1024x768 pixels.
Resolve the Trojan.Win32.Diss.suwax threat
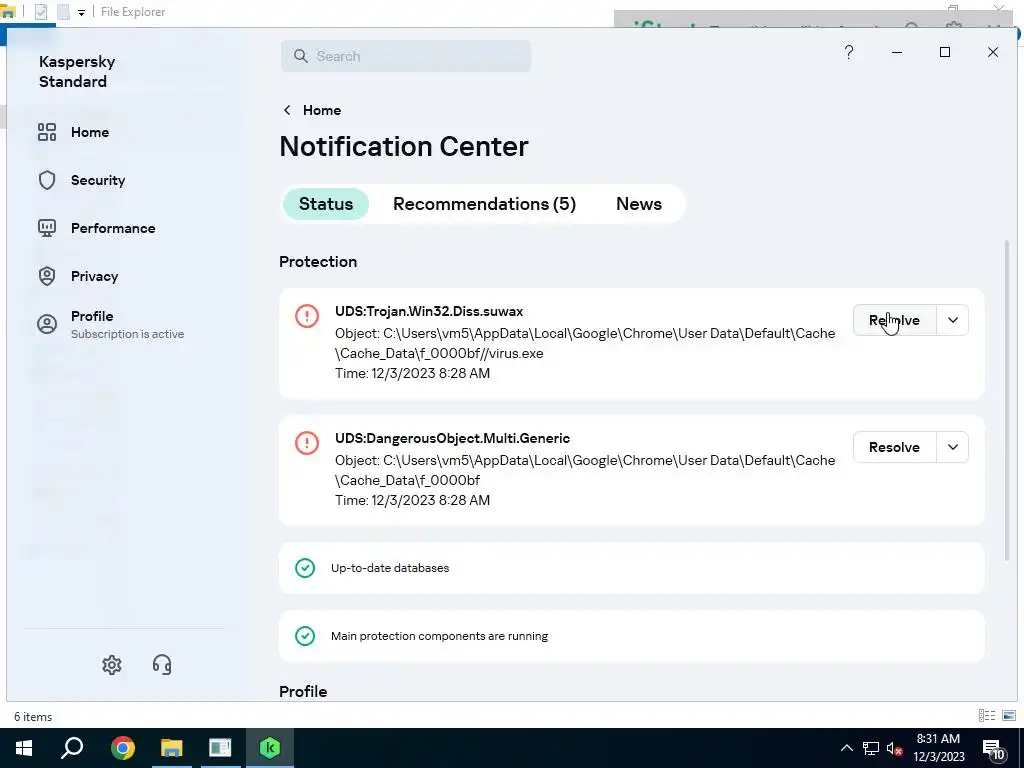pos(895,320)
